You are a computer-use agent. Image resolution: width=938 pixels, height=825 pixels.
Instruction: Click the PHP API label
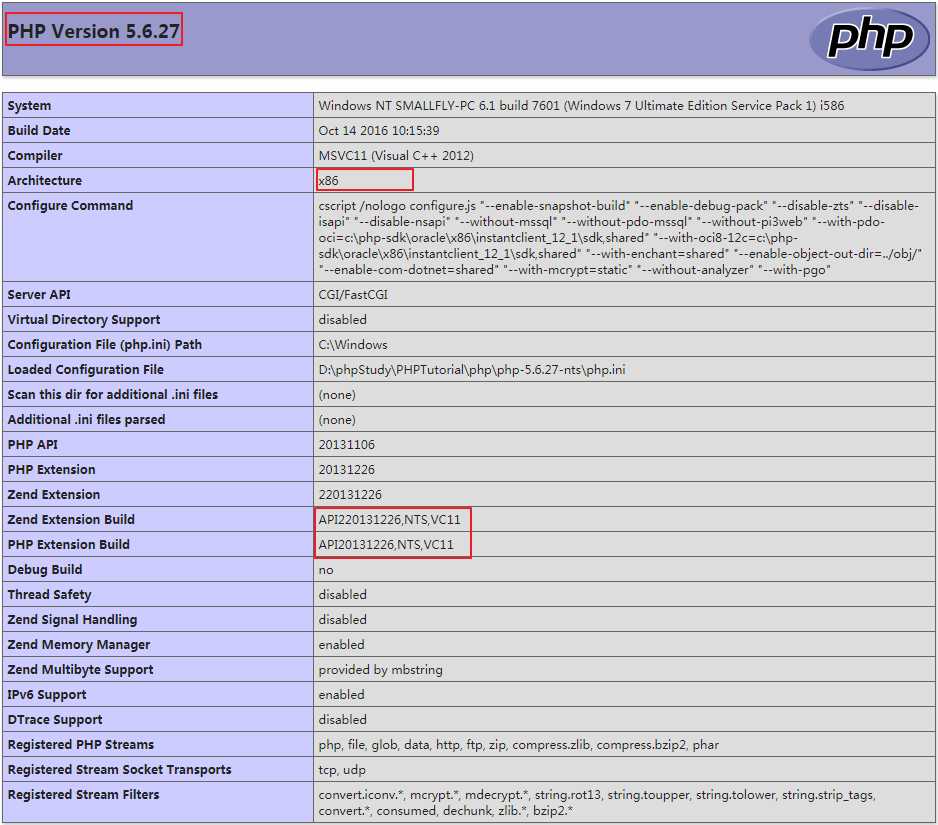pyautogui.click(x=33, y=445)
